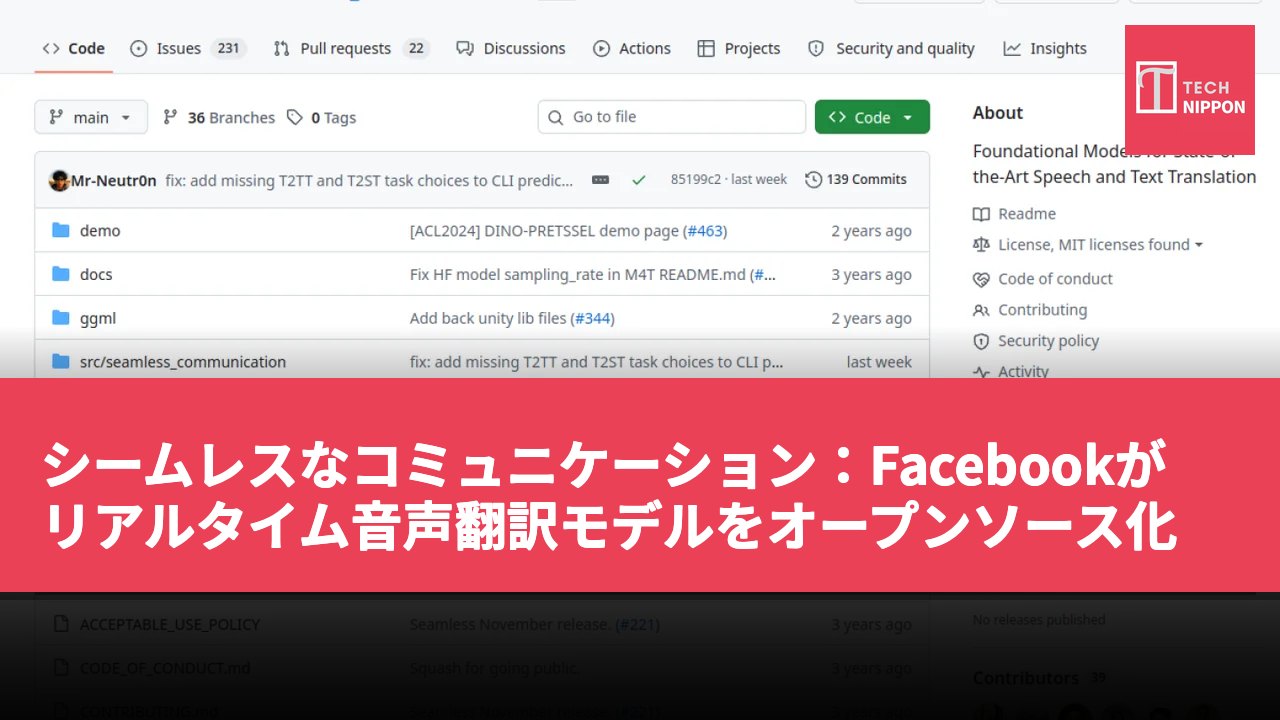1280x720 pixels.
Task: Open the demo folder
Action: click(100, 231)
